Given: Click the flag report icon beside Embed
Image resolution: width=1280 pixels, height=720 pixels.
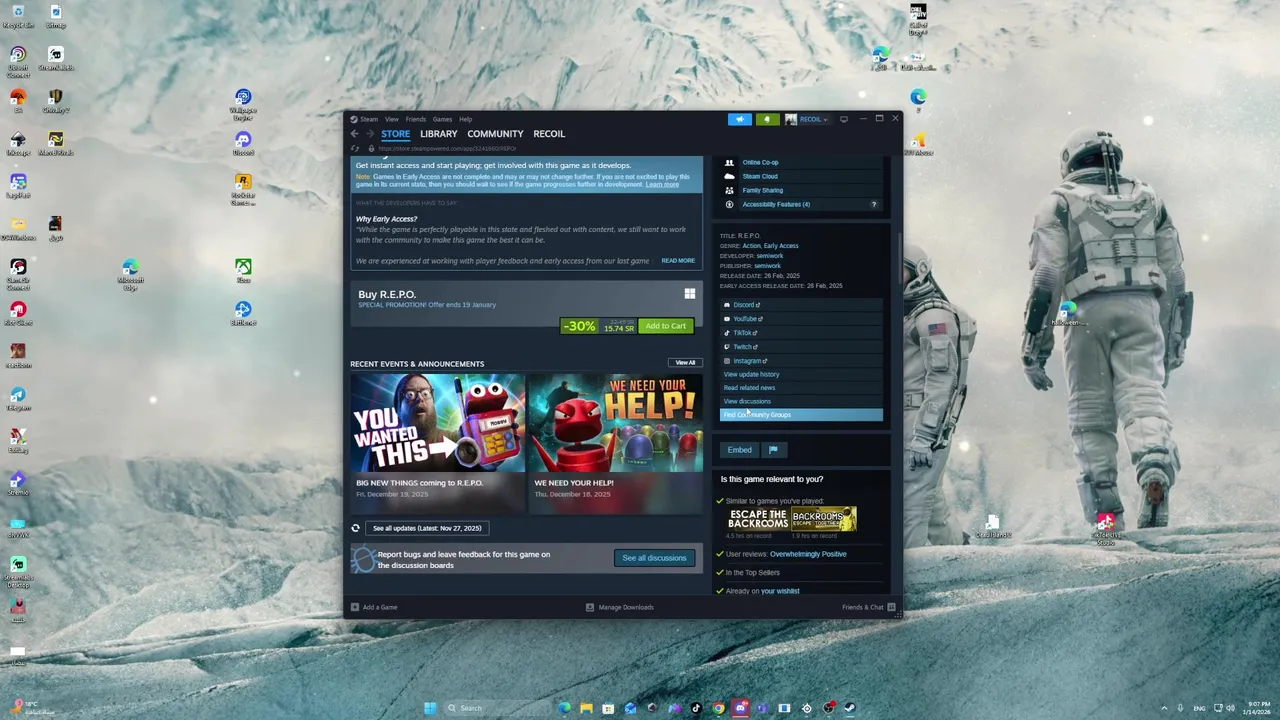Looking at the screenshot, I should (773, 450).
